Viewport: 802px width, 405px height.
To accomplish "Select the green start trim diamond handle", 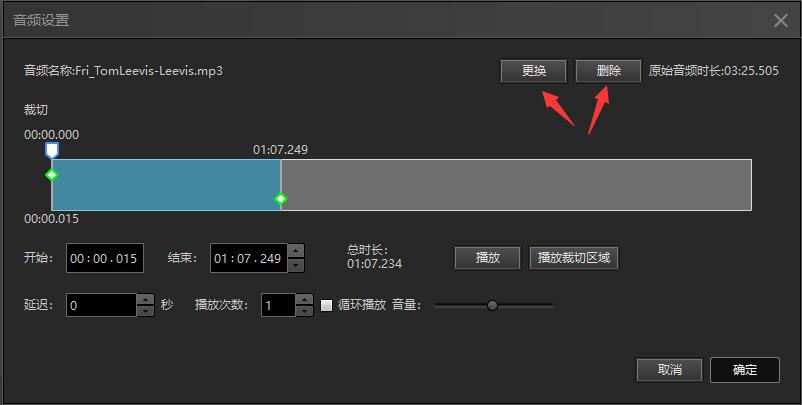I will (52, 175).
